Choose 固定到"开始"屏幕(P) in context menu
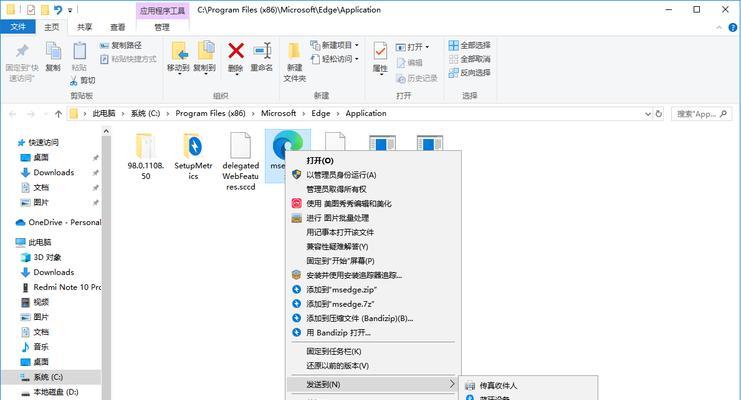741x400 pixels. (x=371, y=261)
